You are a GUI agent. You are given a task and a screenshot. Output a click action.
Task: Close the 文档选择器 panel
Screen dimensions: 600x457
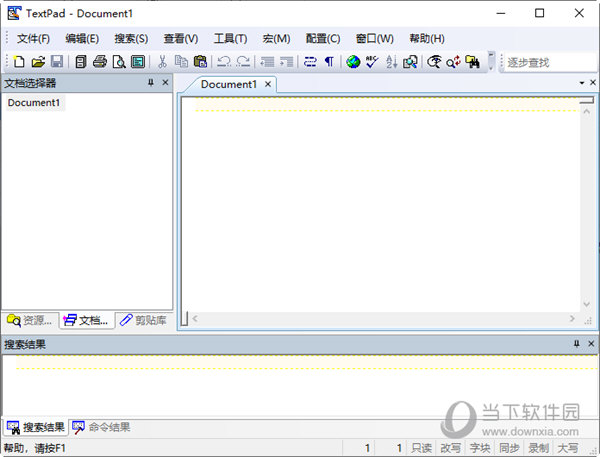point(165,82)
